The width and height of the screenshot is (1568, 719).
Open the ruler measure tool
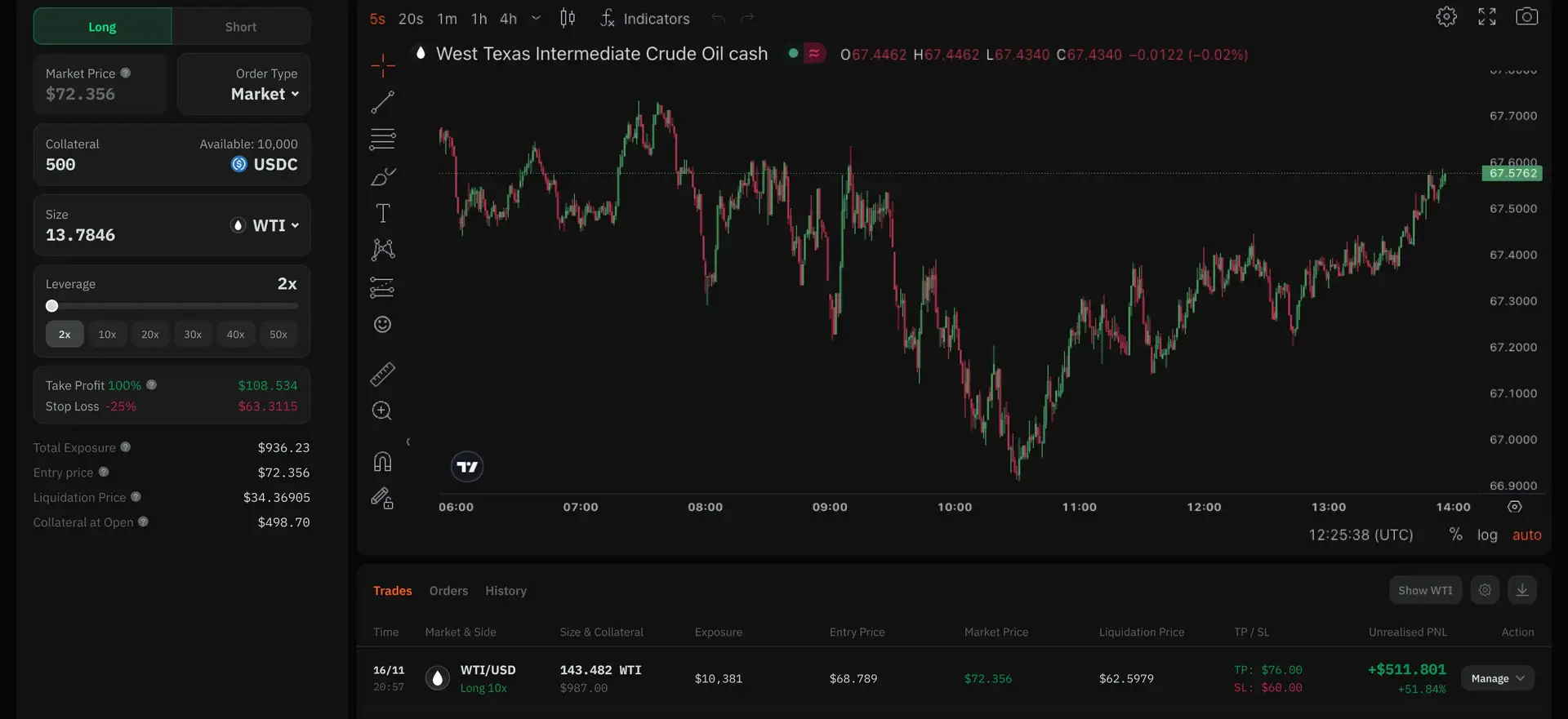point(382,374)
